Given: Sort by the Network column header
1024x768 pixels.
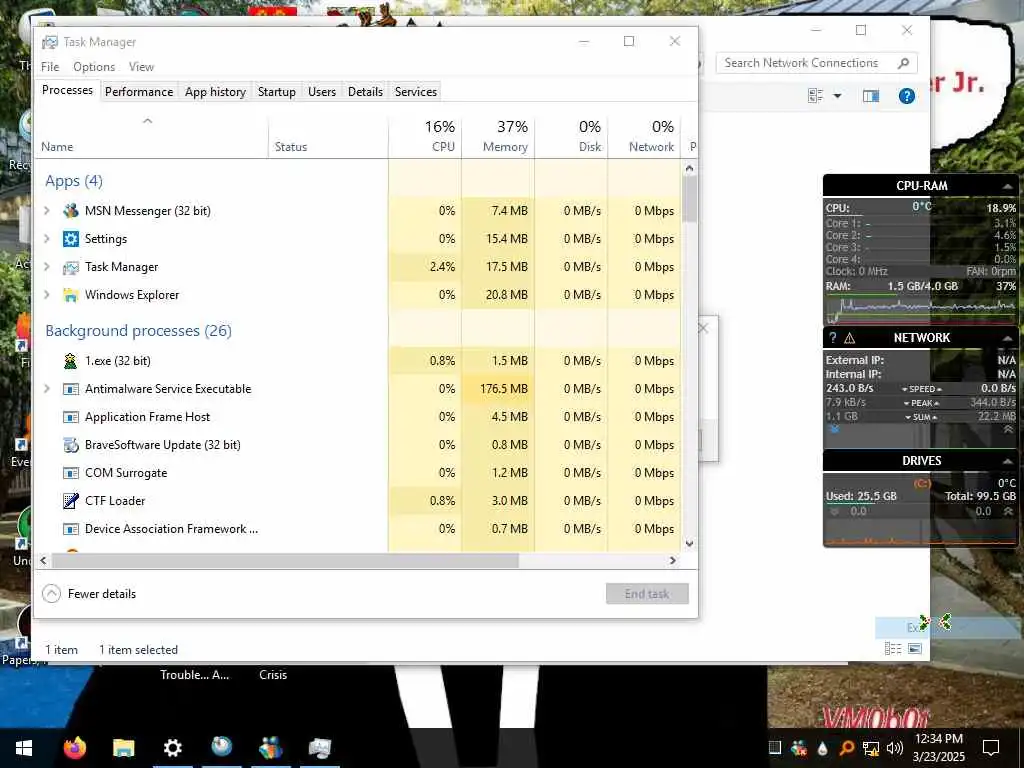Looking at the screenshot, I should point(645,138).
